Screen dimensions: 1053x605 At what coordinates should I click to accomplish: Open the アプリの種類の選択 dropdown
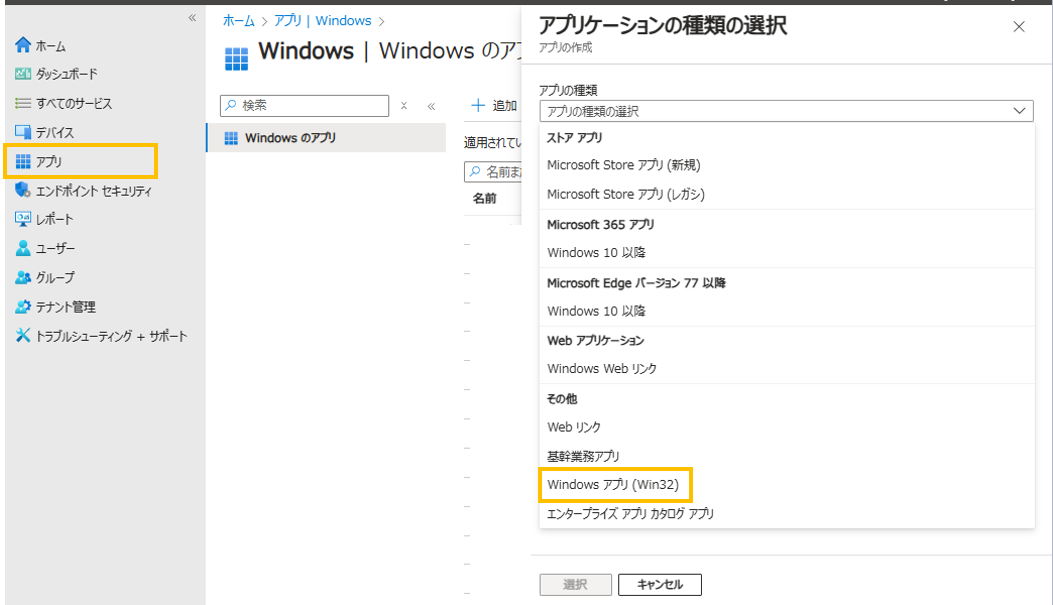click(x=786, y=111)
